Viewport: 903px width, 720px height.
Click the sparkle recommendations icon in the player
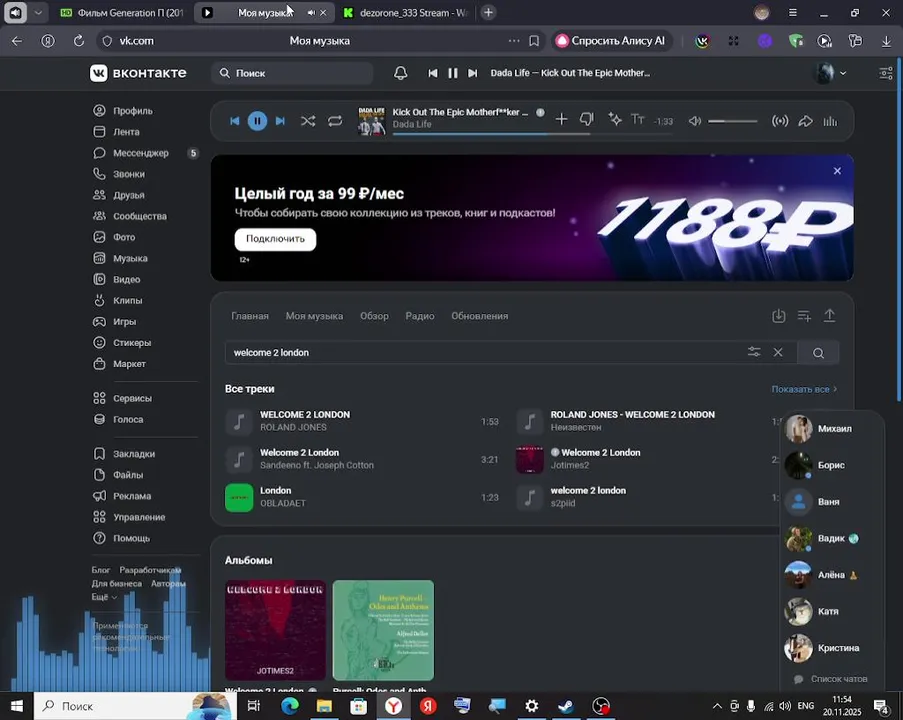coord(614,119)
